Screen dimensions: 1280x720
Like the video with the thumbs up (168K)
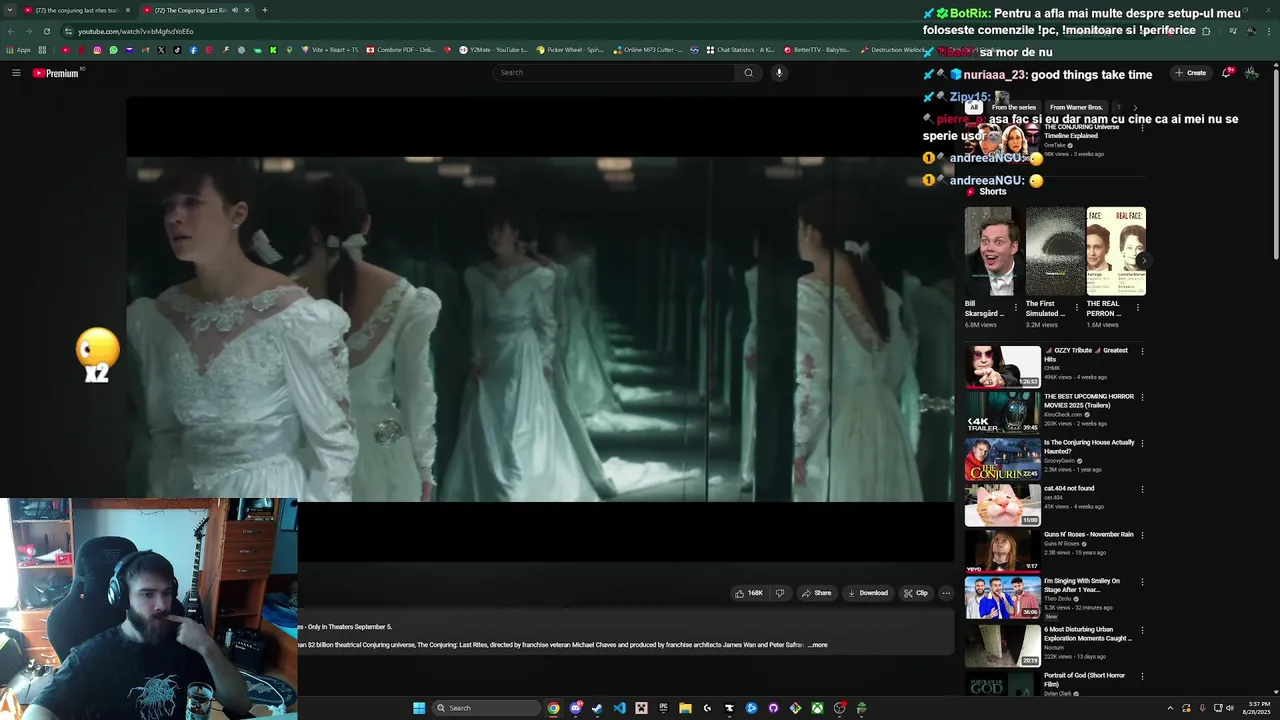point(749,593)
